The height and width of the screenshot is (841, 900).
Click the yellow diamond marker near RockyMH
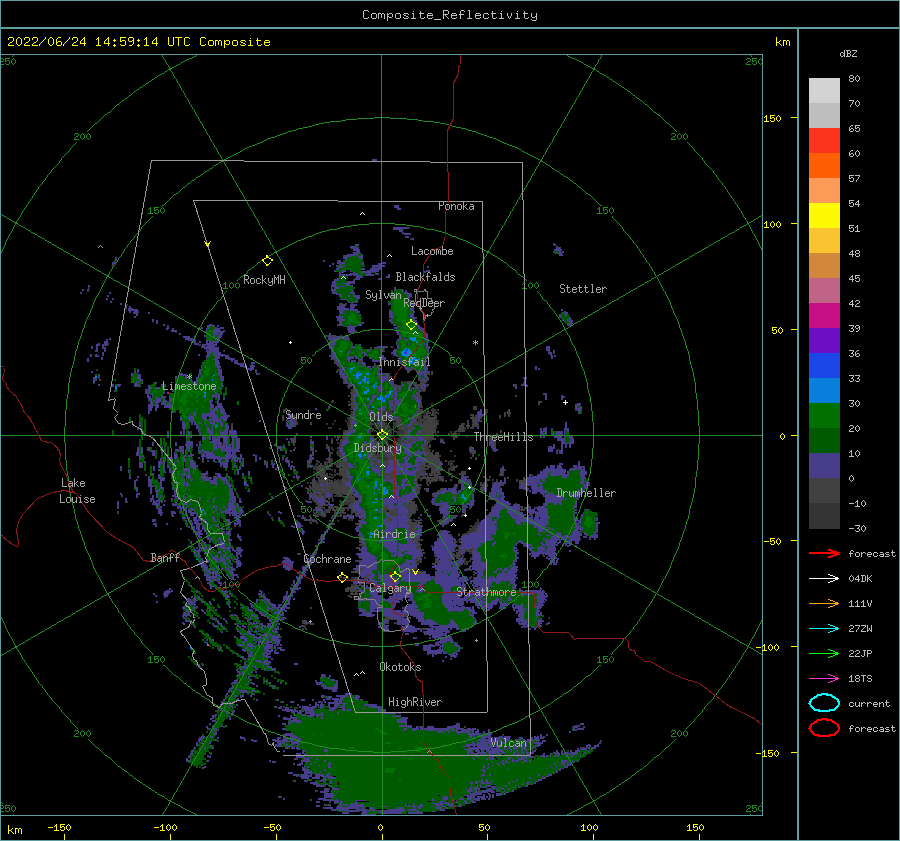click(267, 261)
